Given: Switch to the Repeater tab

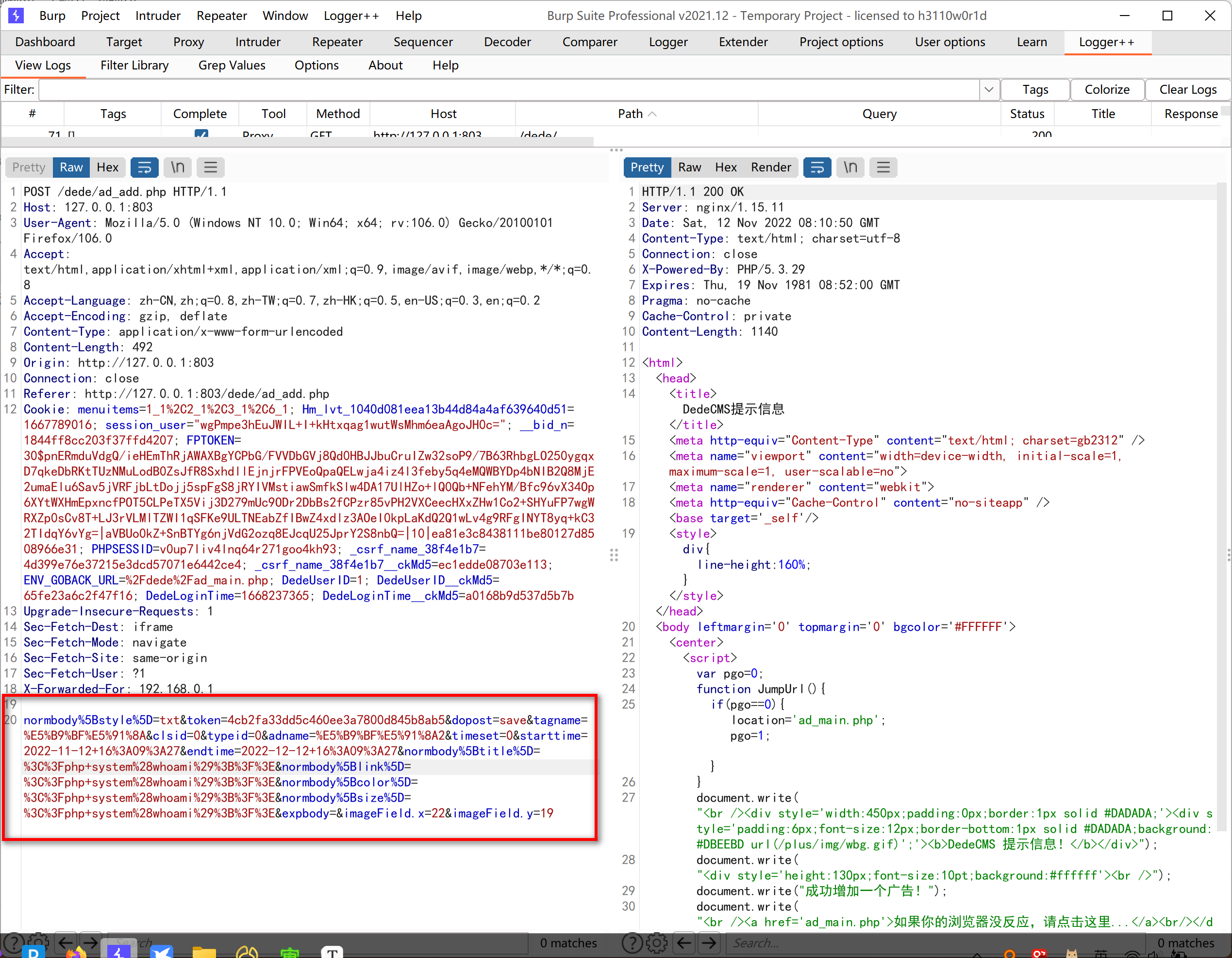Looking at the screenshot, I should click(337, 42).
